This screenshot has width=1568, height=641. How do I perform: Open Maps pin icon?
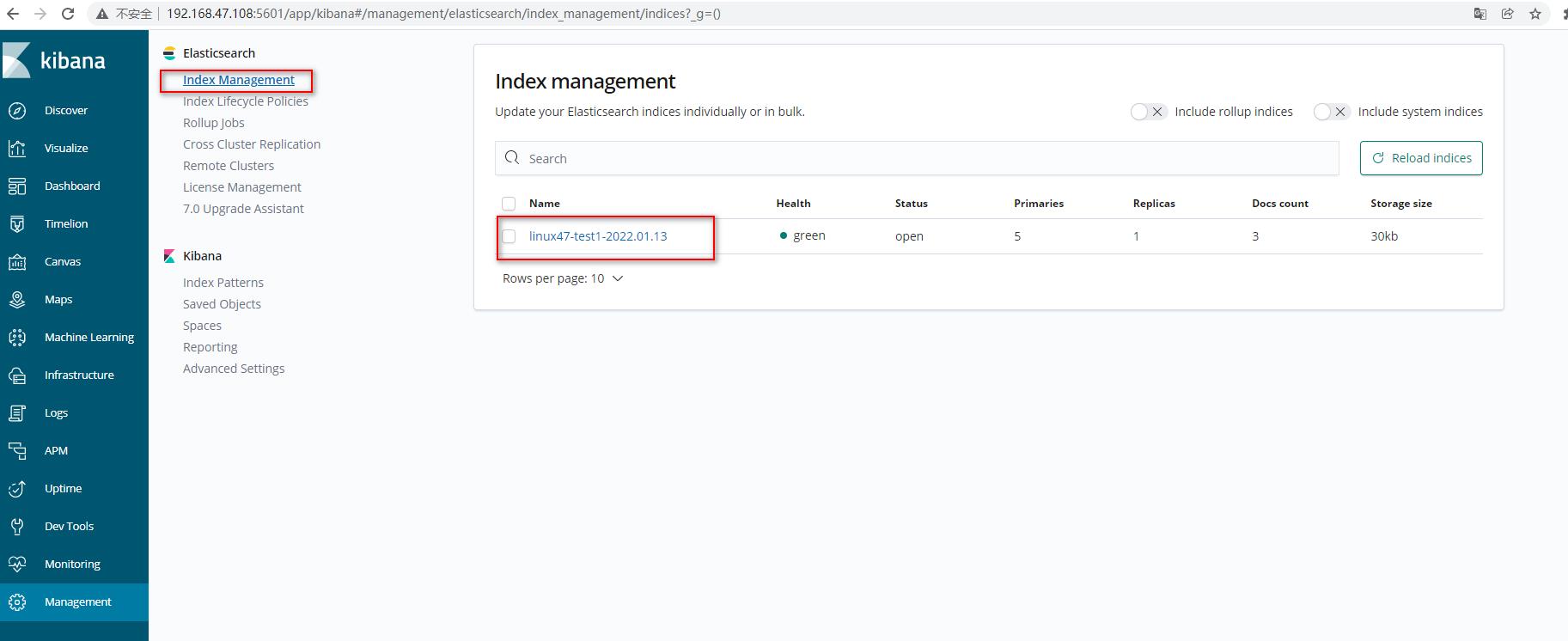pyautogui.click(x=17, y=299)
